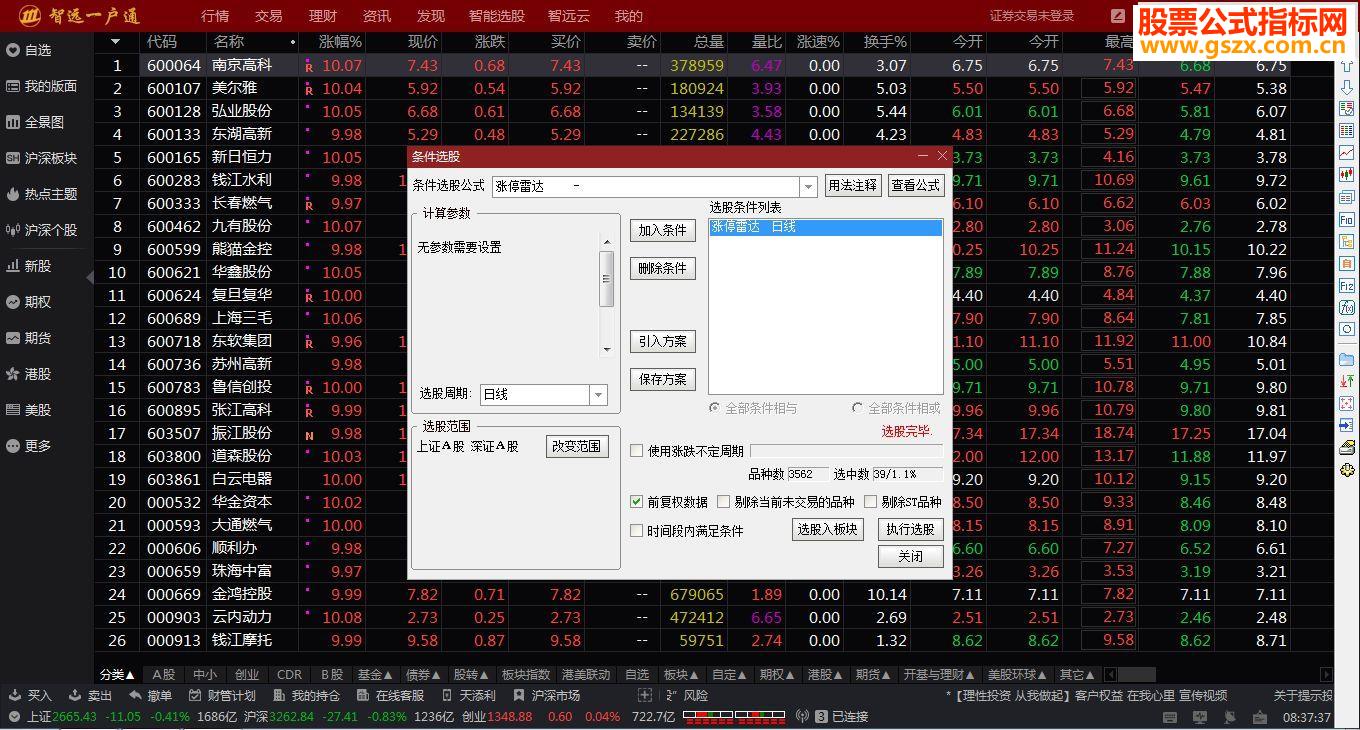
Task: Click the line chart icon in right toolbar
Action: click(1347, 153)
